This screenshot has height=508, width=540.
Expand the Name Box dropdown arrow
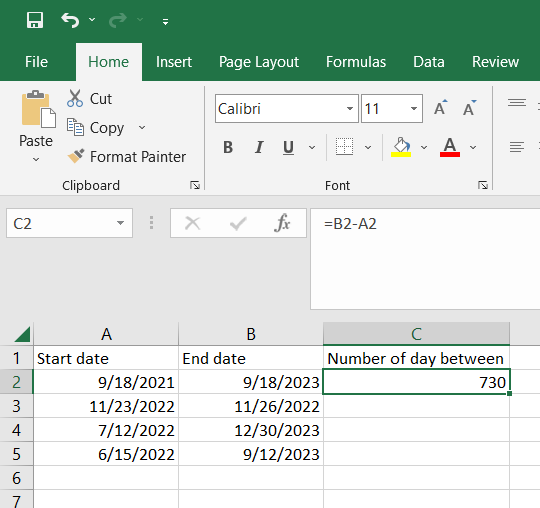120,223
